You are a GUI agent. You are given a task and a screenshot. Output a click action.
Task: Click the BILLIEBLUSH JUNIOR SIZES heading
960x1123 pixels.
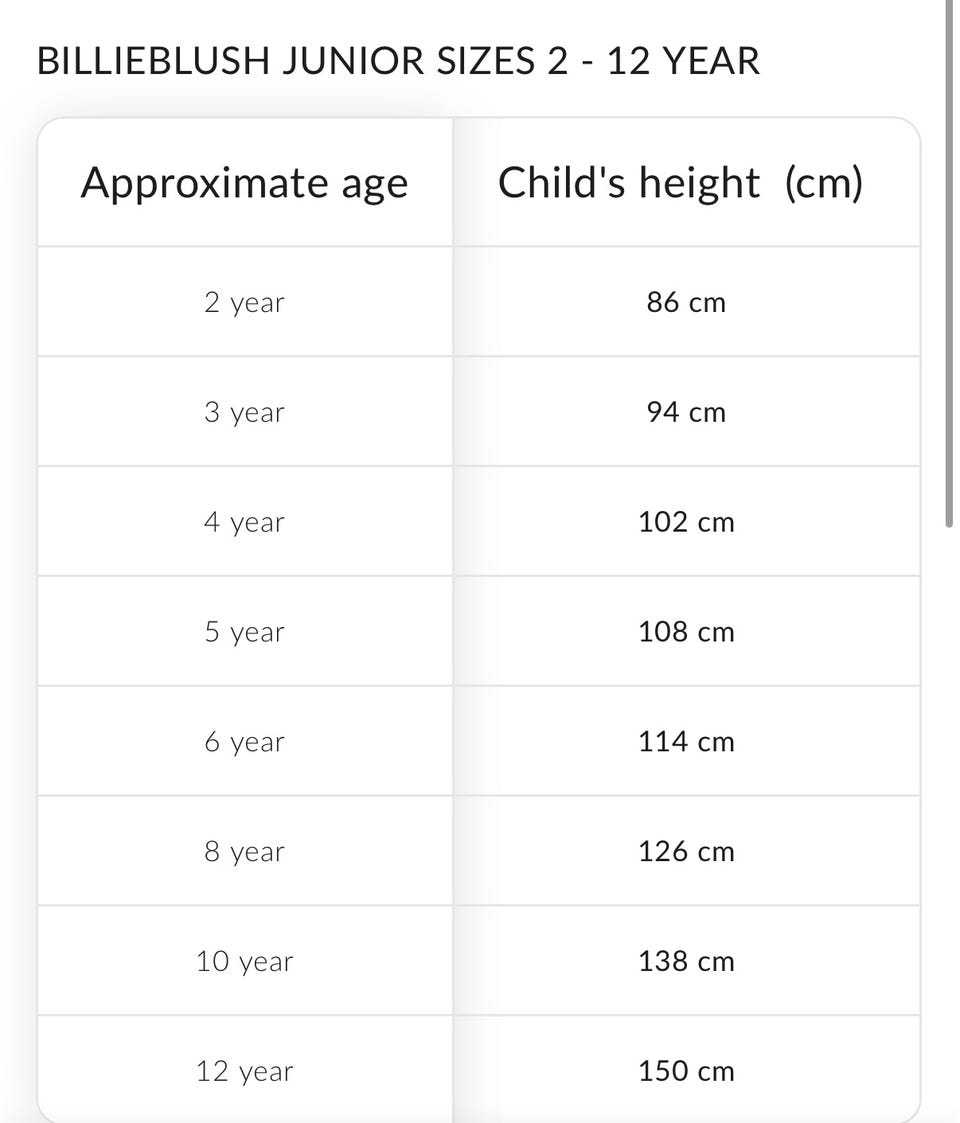398,61
